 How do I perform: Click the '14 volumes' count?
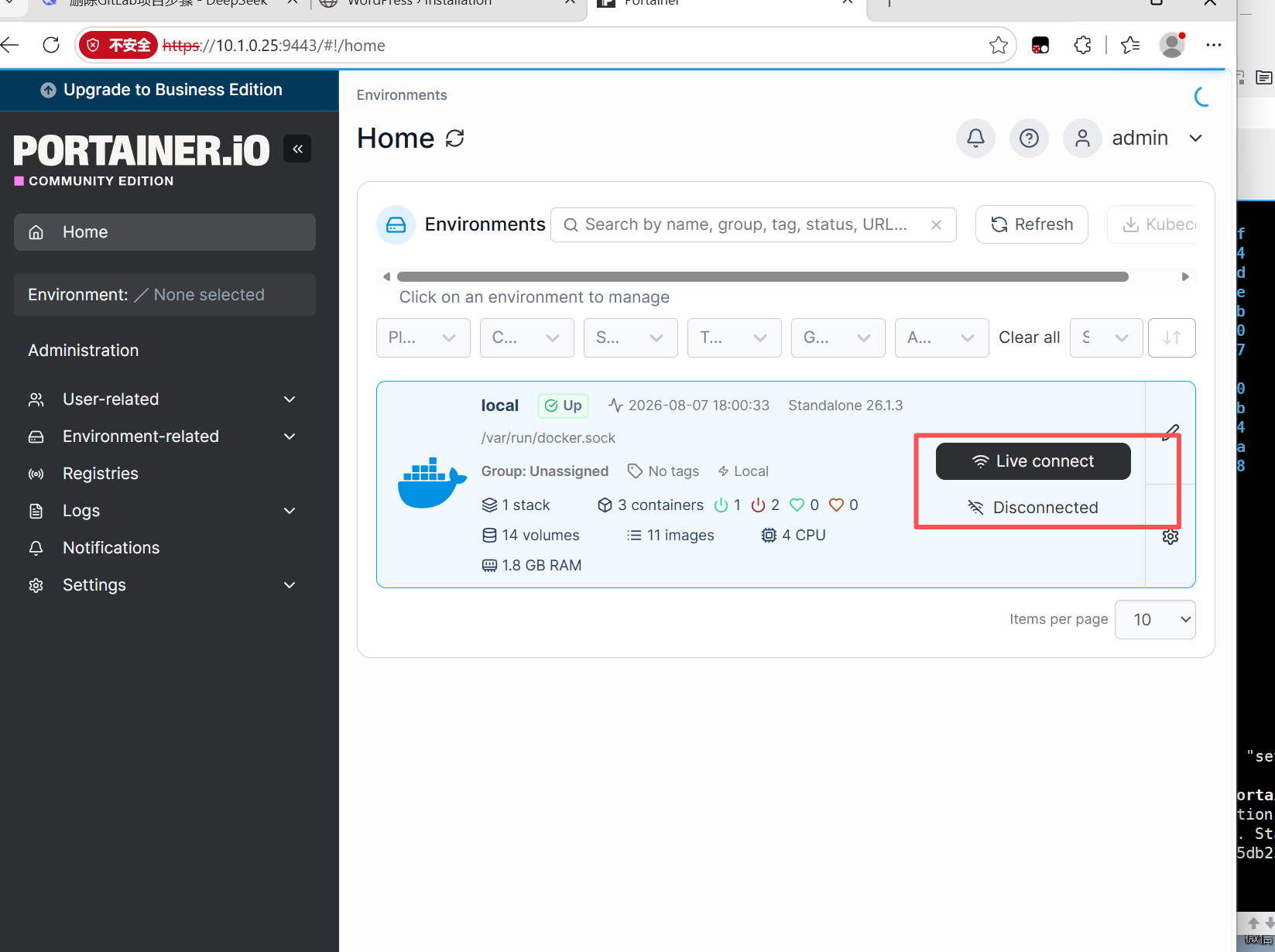[531, 535]
